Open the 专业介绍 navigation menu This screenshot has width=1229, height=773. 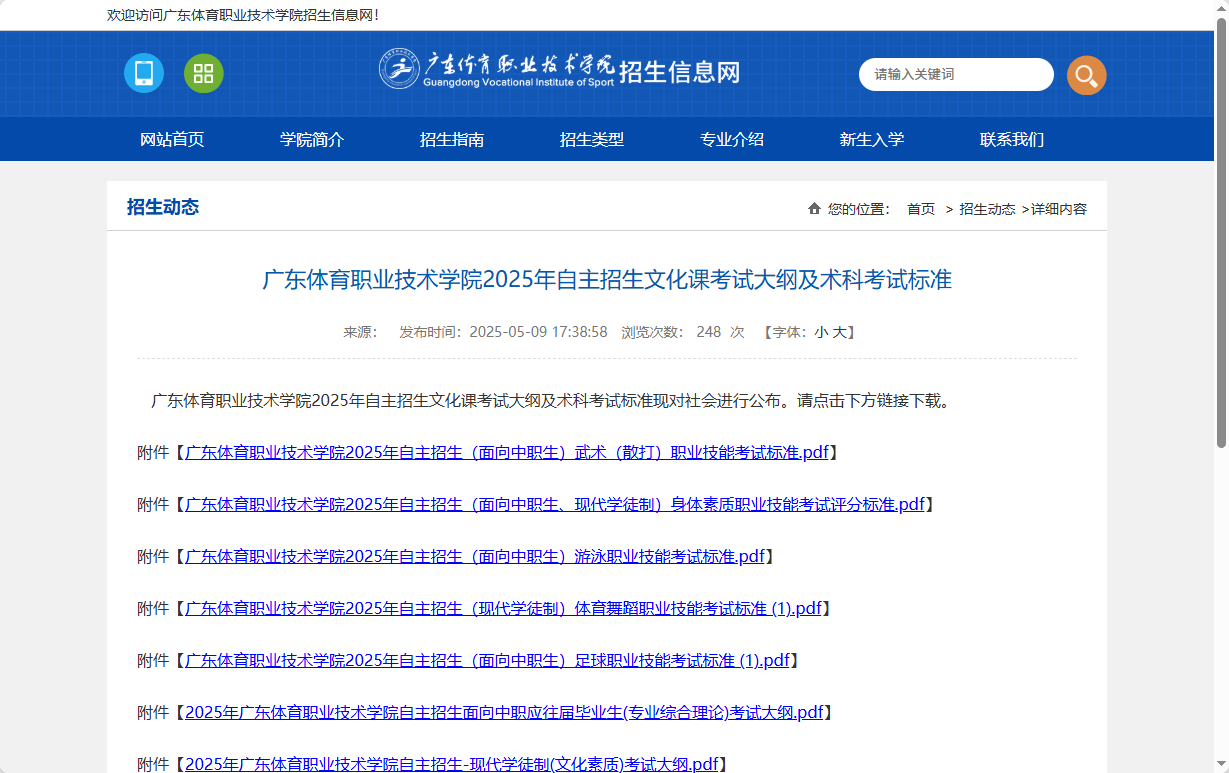pyautogui.click(x=731, y=139)
